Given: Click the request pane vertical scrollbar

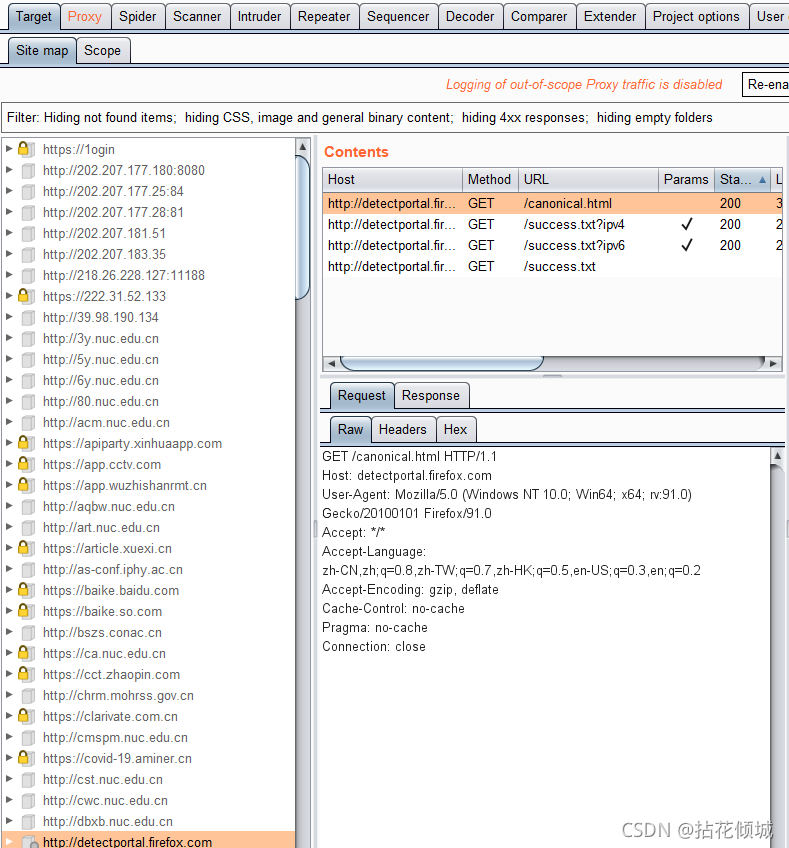Looking at the screenshot, I should [777, 649].
